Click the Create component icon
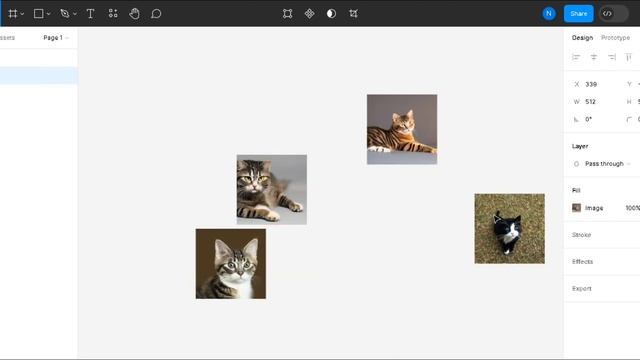 coord(309,13)
